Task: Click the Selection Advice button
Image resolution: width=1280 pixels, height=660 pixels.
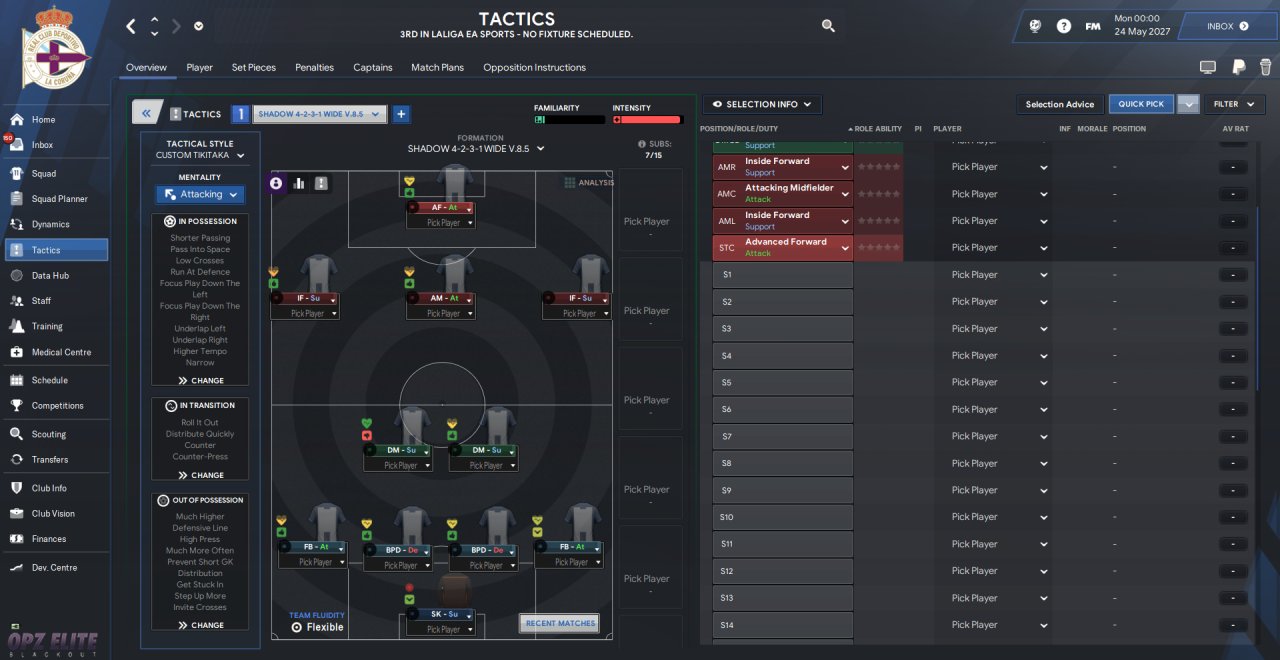Action: [x=1060, y=104]
